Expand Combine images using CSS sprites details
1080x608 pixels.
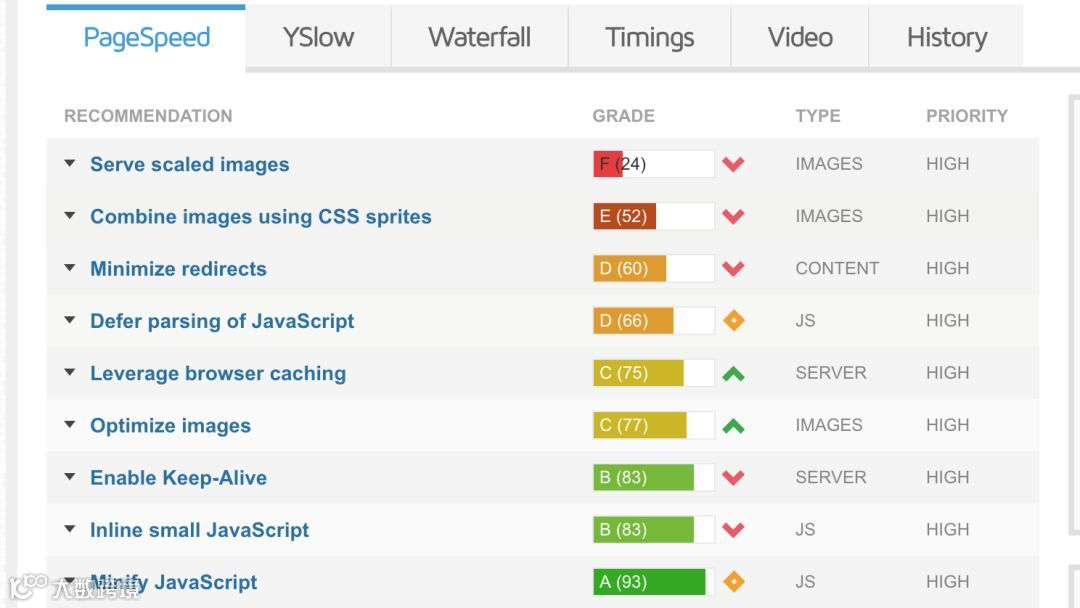click(x=70, y=216)
